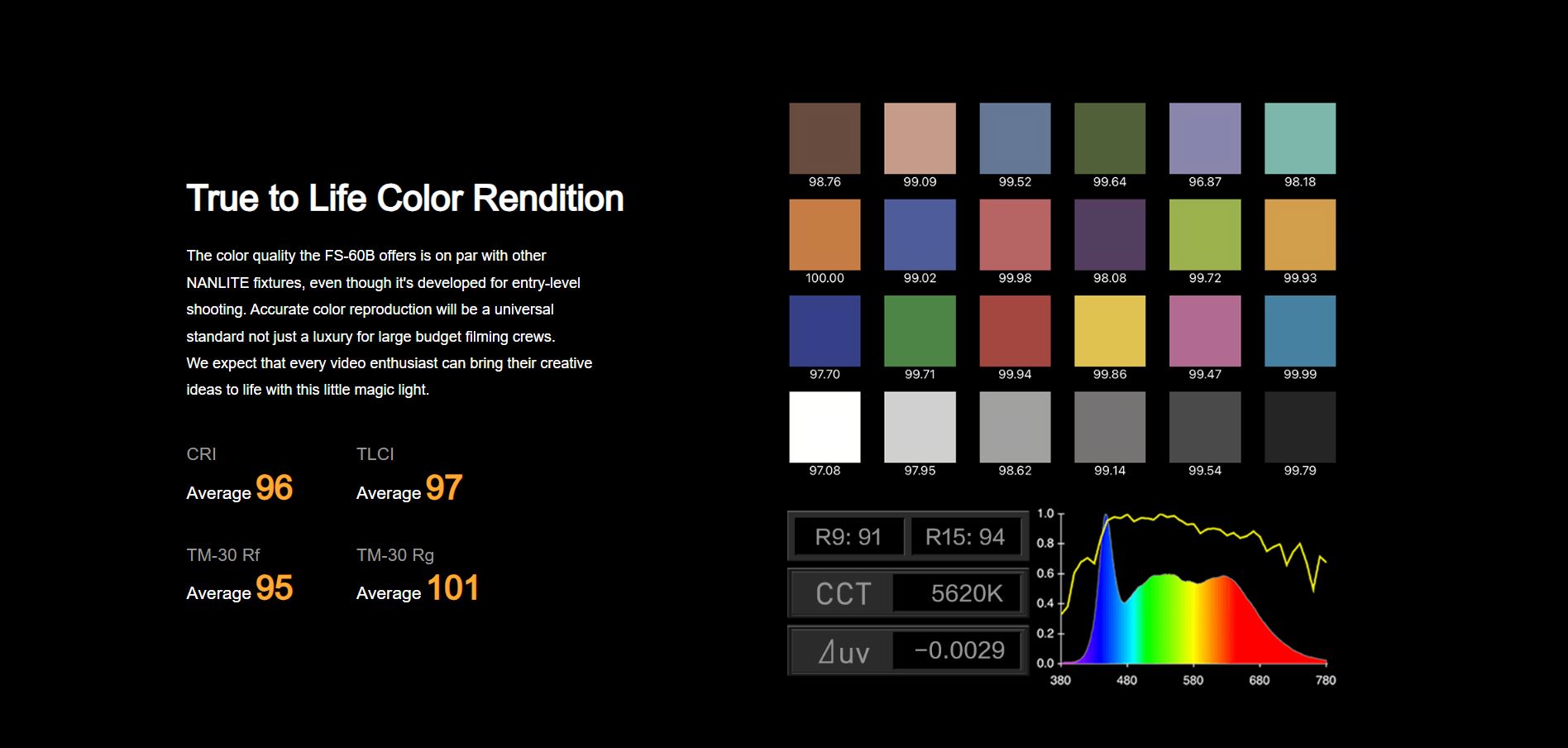Image resolution: width=1568 pixels, height=748 pixels.
Task: Click the gray swatch labeled 99.14
Action: click(1110, 427)
